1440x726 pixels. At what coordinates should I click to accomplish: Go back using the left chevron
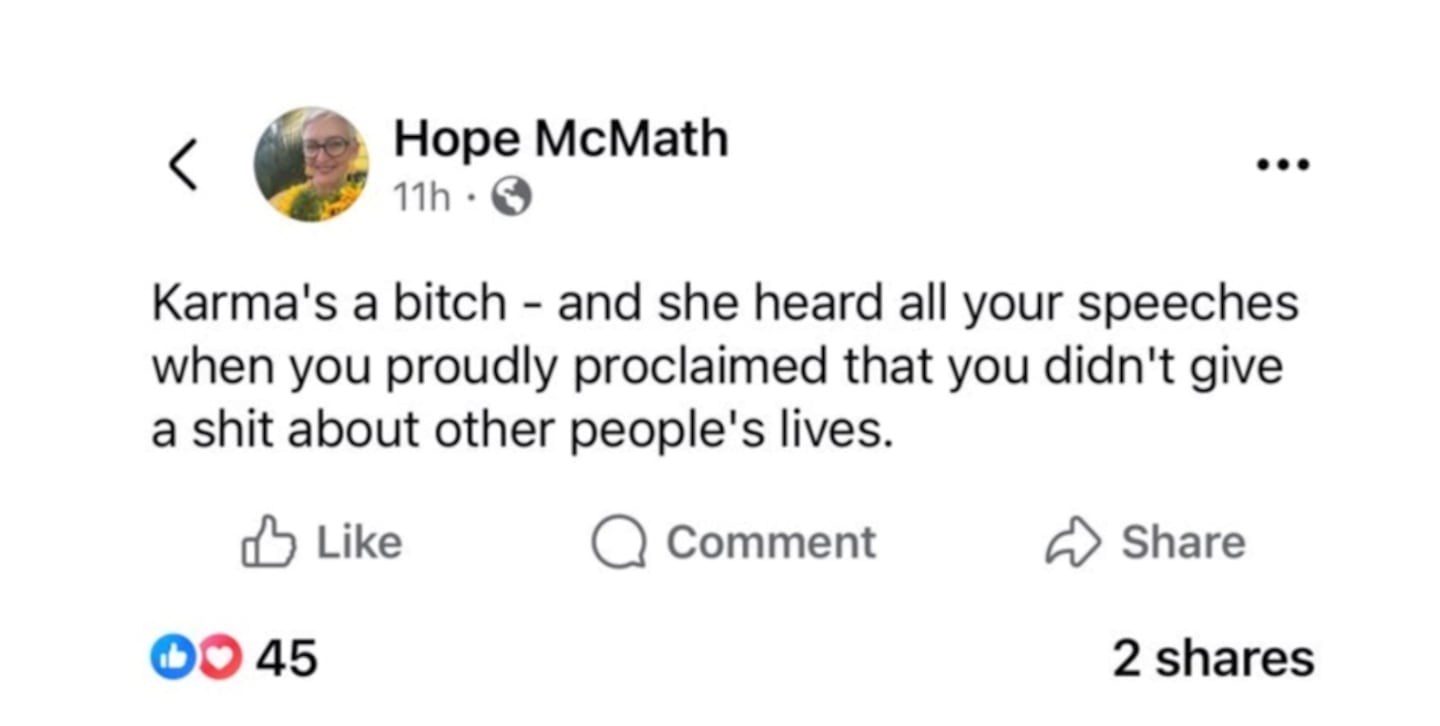181,165
